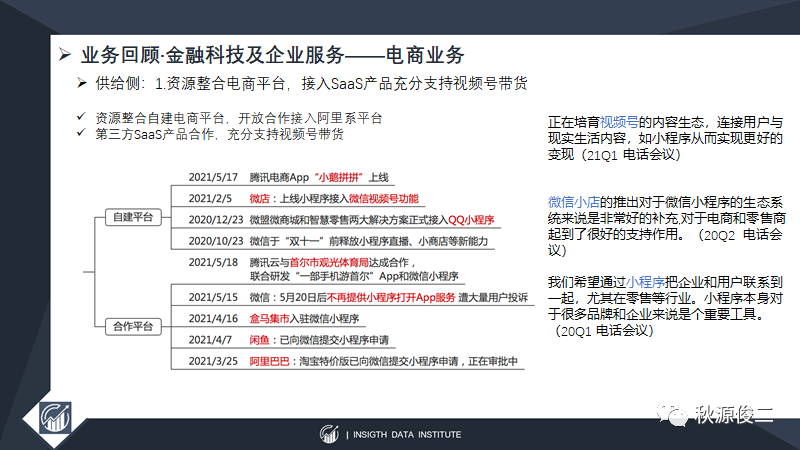The height and width of the screenshot is (450, 800).
Task: Click the date '2020/12/23'
Action: coord(216,220)
